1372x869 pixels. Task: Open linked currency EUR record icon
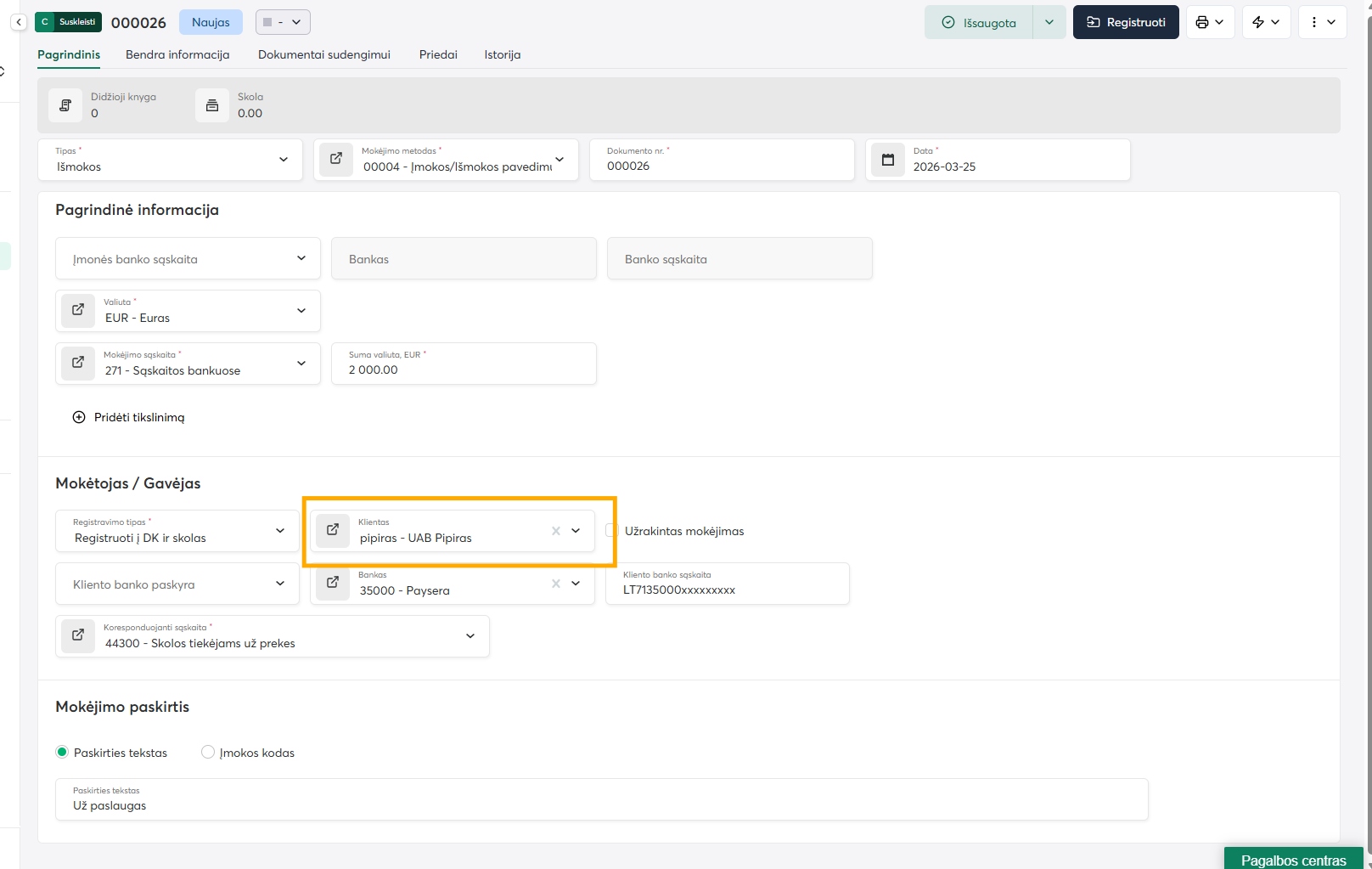(78, 310)
